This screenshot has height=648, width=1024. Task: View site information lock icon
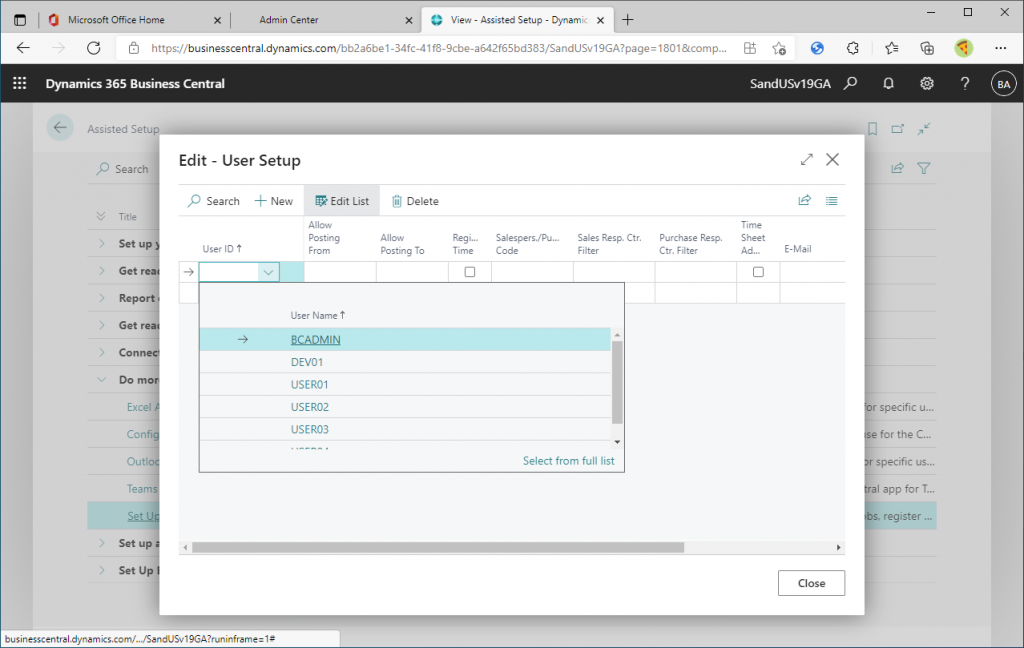pyautogui.click(x=134, y=48)
